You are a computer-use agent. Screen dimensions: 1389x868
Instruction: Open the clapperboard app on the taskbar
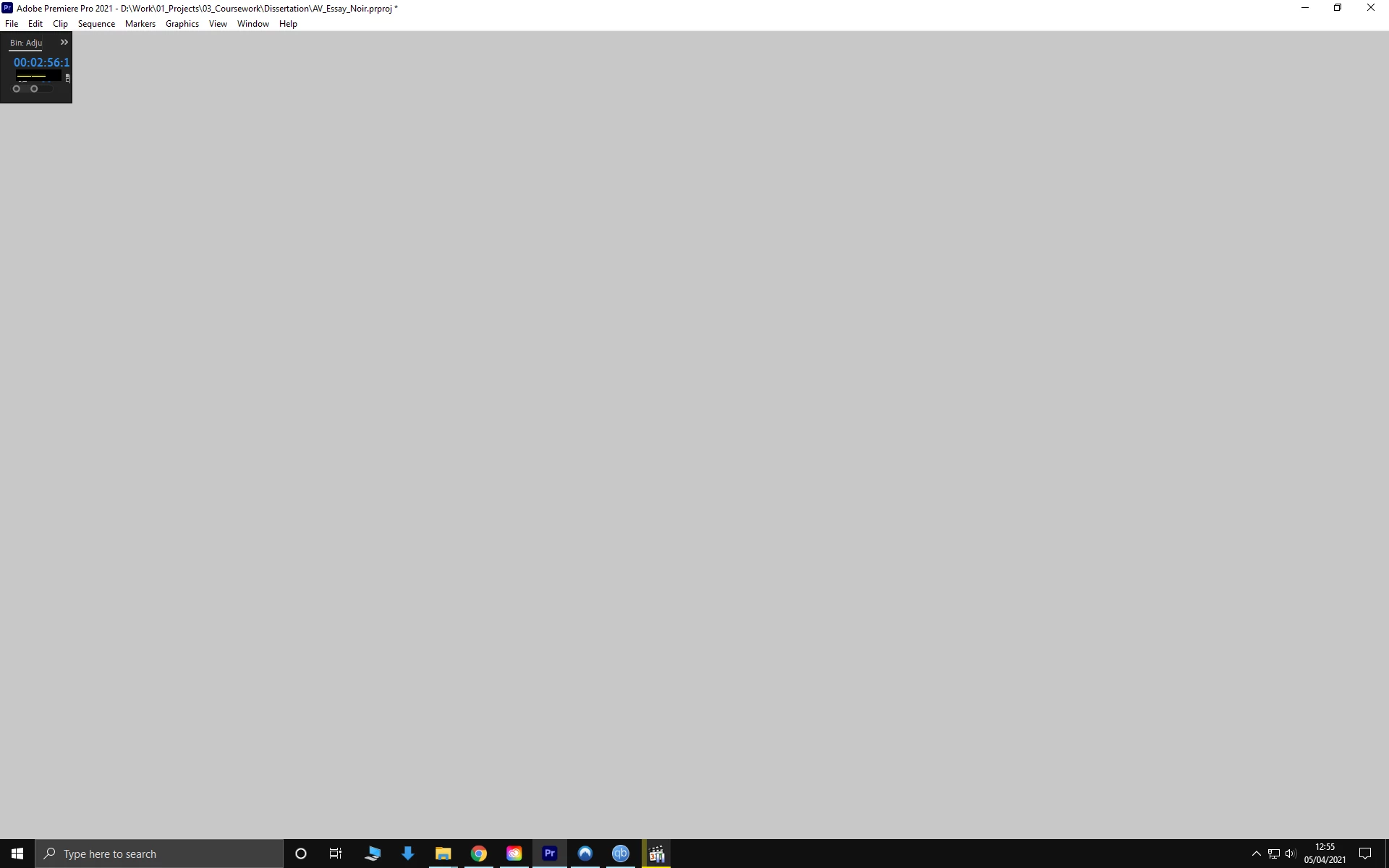click(657, 854)
